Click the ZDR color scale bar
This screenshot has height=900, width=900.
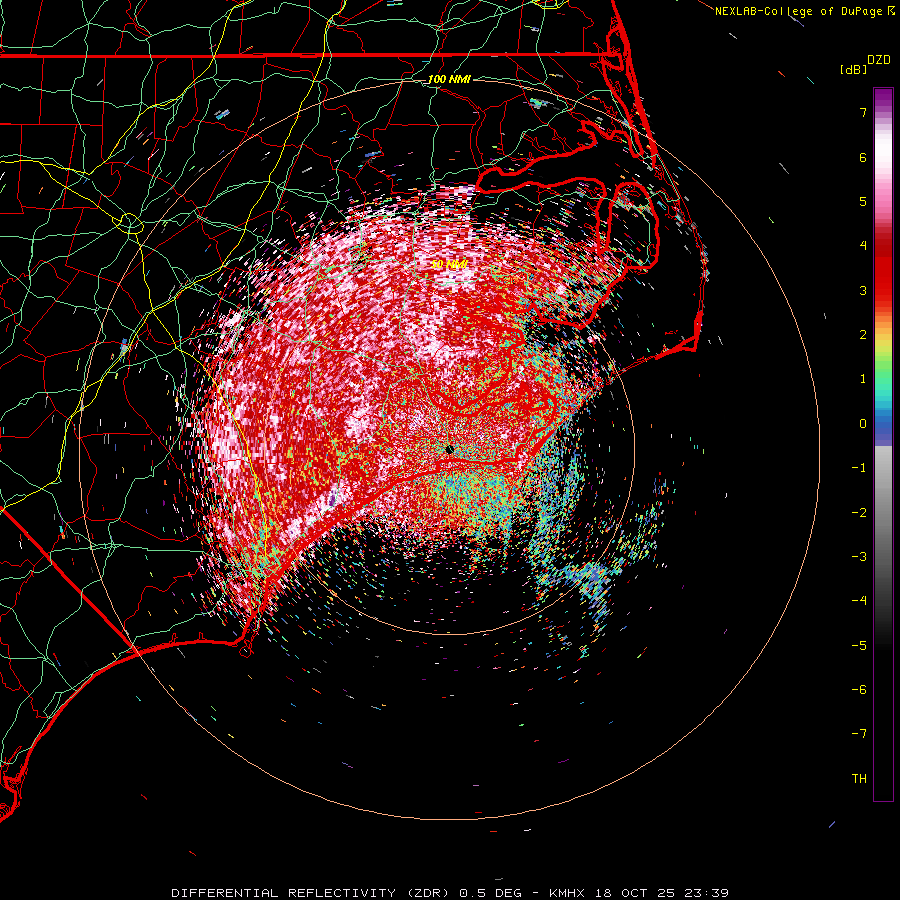pos(883,444)
